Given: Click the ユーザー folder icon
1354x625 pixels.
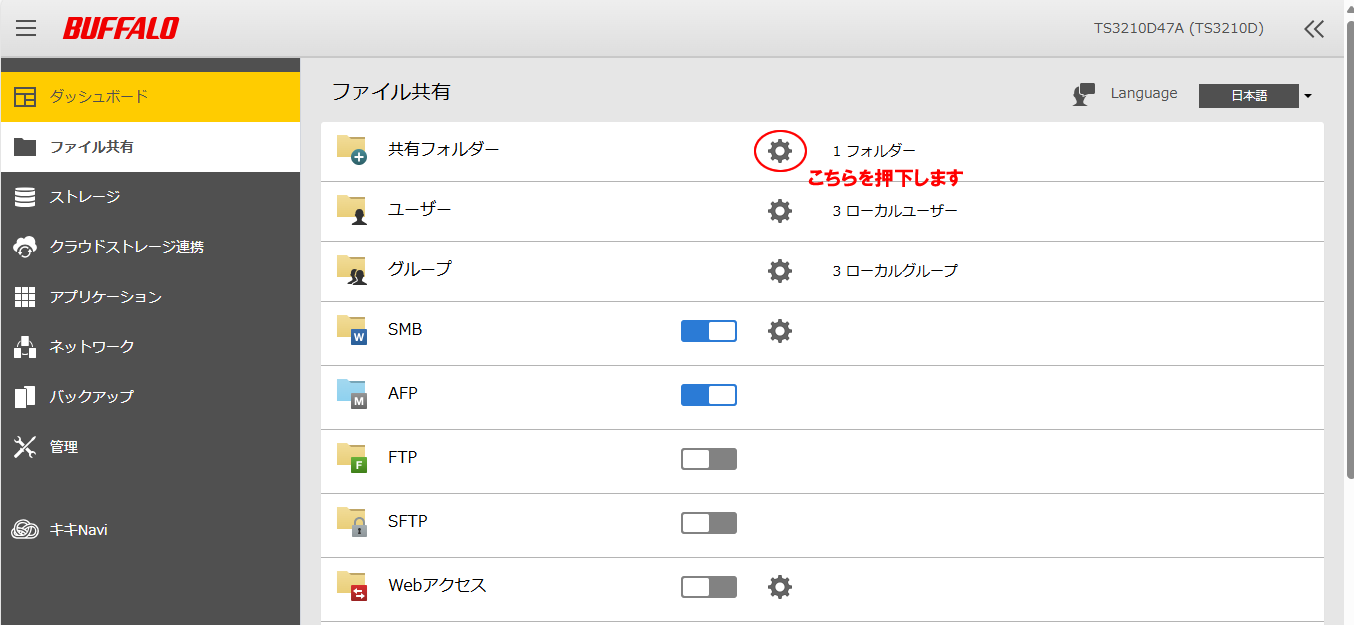Looking at the screenshot, I should [352, 210].
